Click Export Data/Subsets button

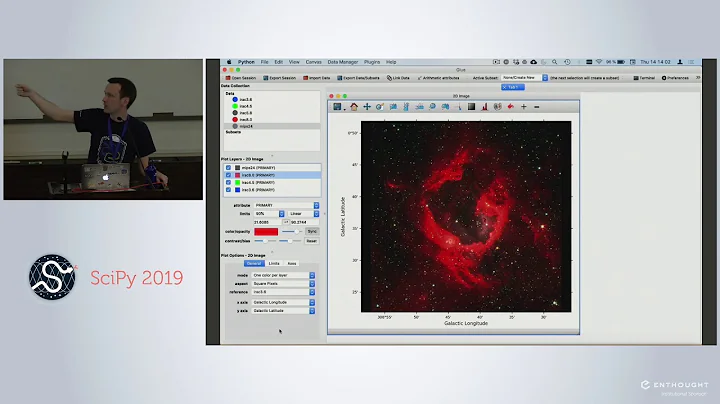[x=359, y=78]
